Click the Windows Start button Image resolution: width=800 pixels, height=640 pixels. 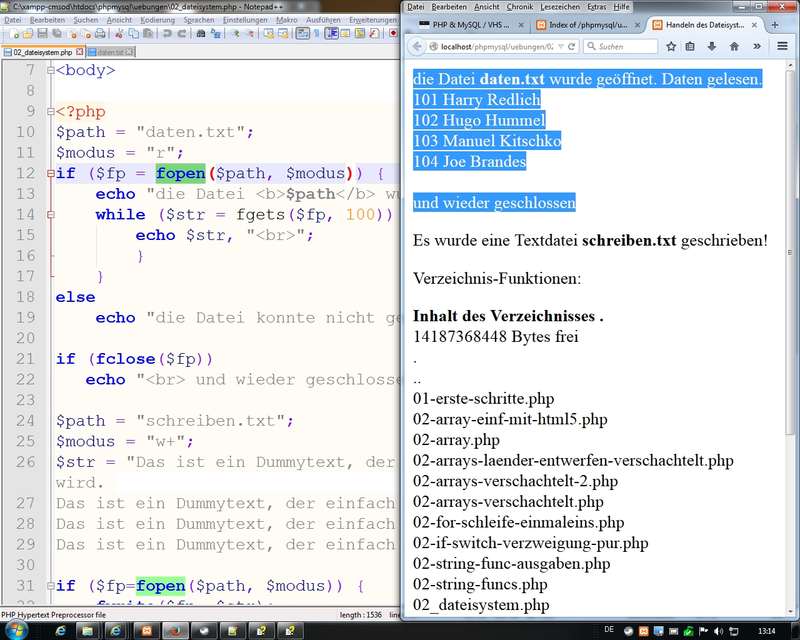pos(18,631)
